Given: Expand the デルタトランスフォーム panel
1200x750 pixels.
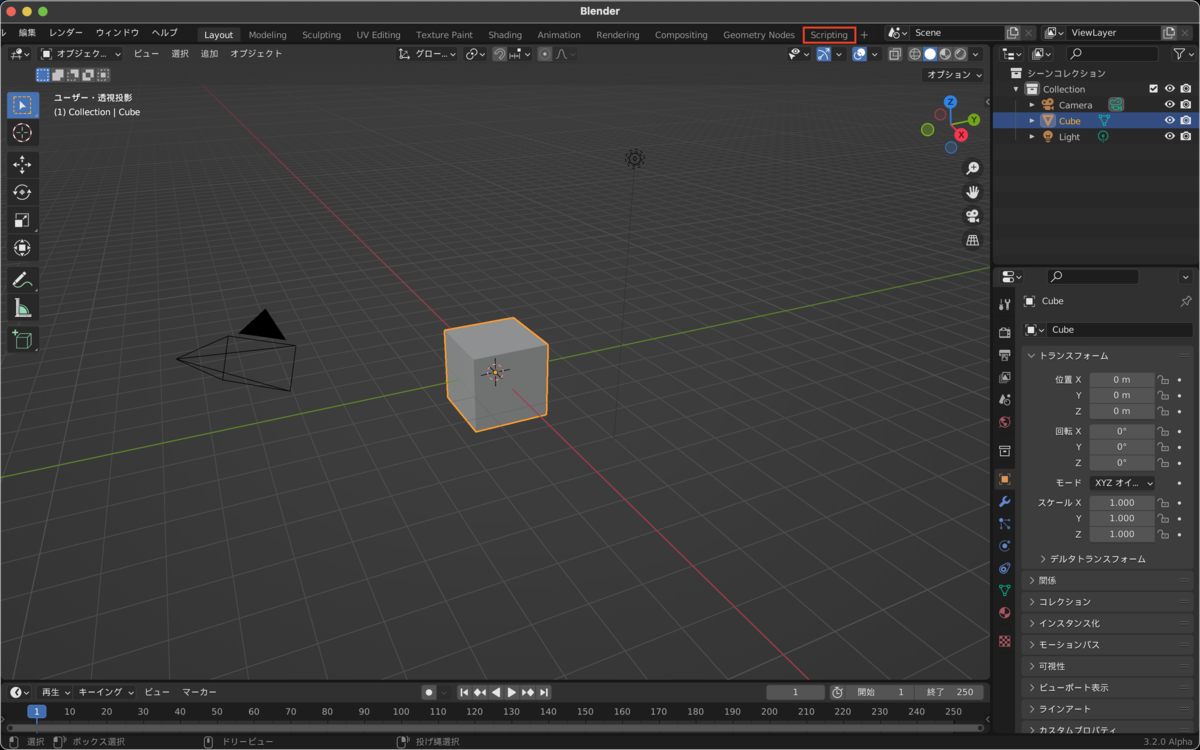Looking at the screenshot, I should (x=1097, y=559).
